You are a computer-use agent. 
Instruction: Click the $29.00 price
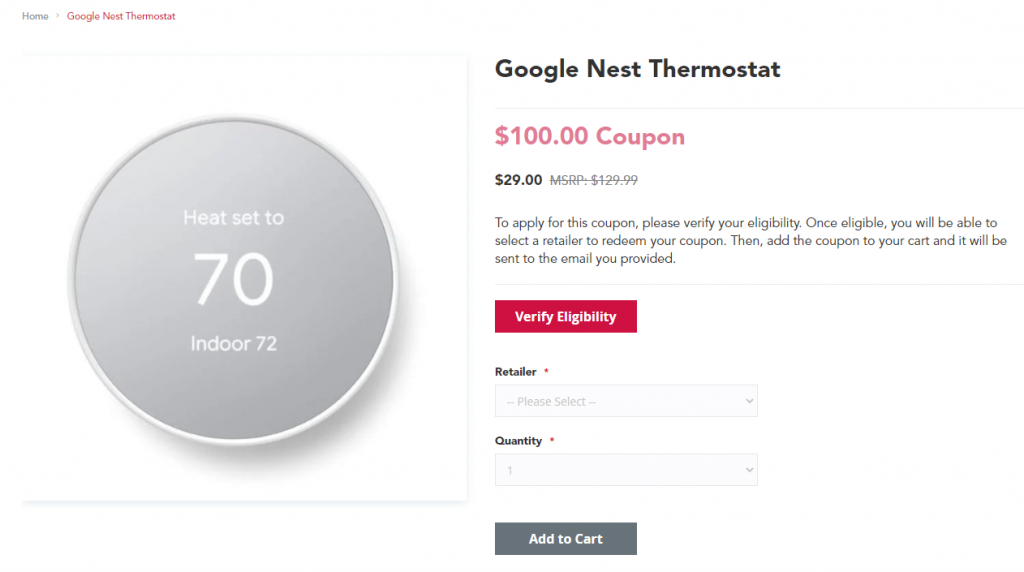point(518,181)
